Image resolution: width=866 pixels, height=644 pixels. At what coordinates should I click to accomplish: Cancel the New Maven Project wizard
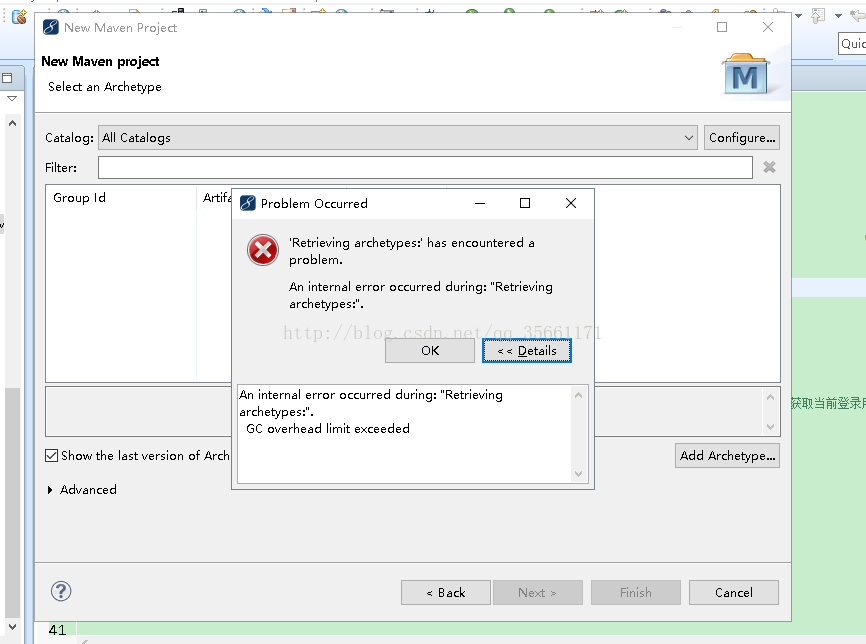pyautogui.click(x=733, y=593)
